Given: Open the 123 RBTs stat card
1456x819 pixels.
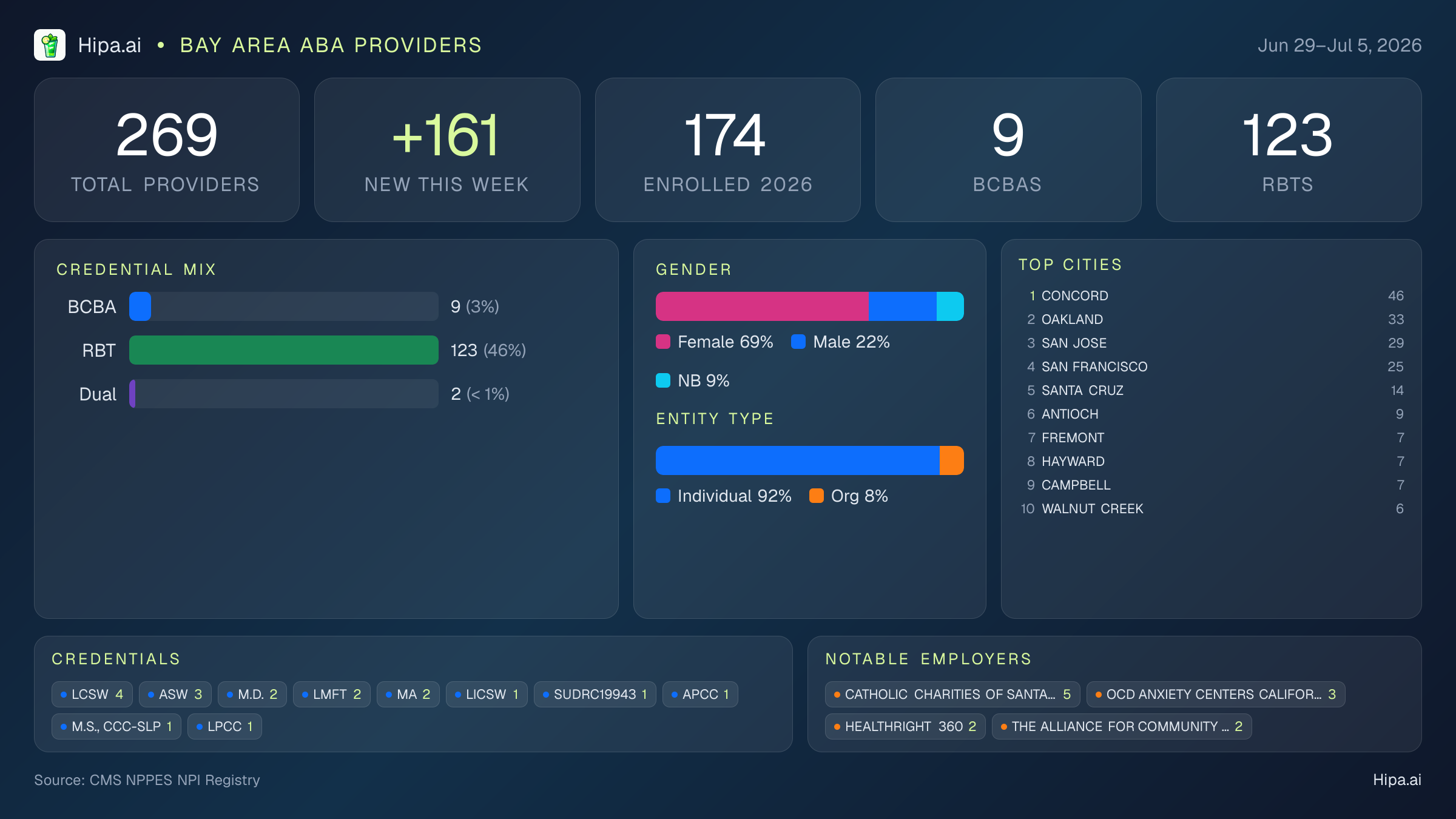Looking at the screenshot, I should click(x=1289, y=150).
